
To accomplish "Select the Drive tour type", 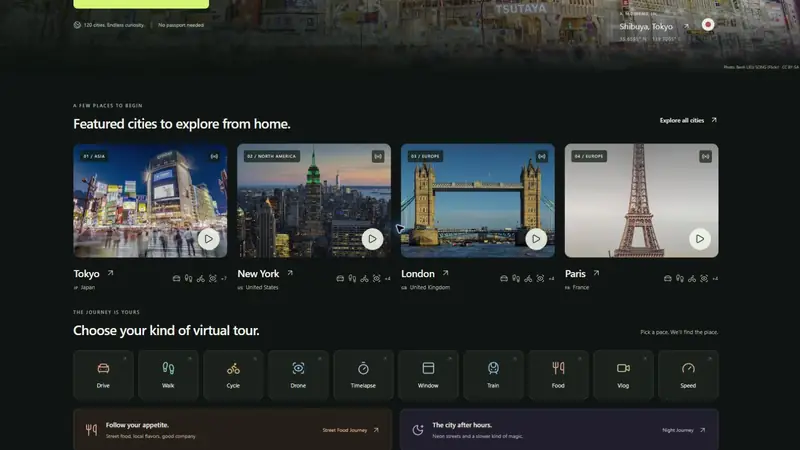I will tap(103, 374).
